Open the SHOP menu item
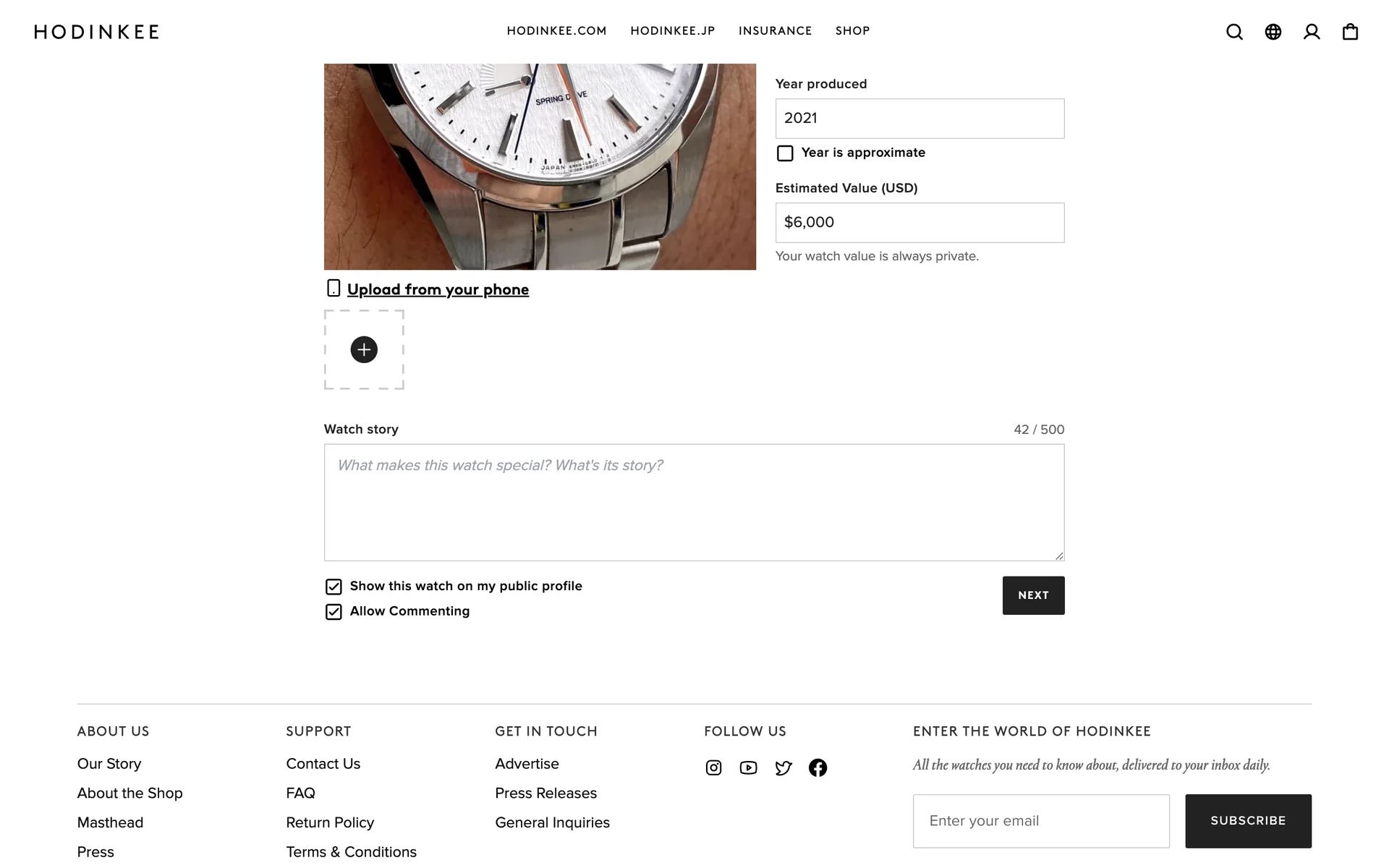 pos(852,31)
